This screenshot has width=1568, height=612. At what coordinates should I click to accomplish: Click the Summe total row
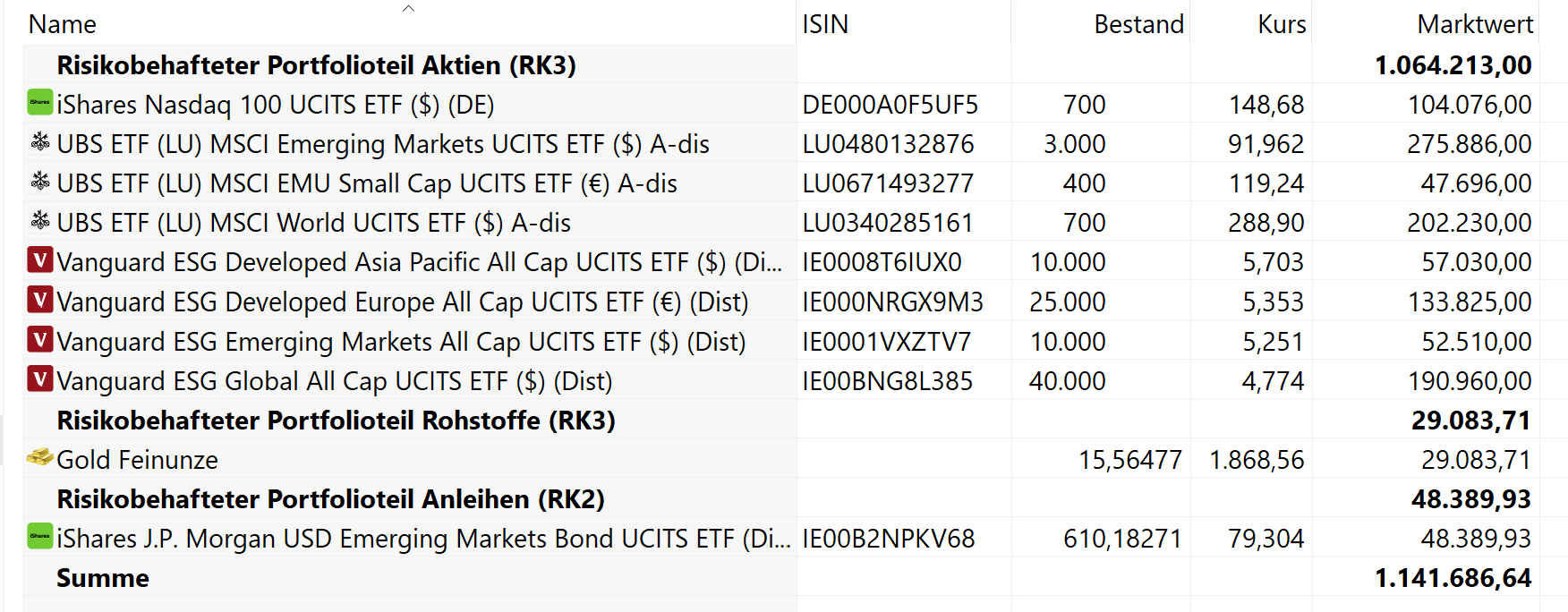pyautogui.click(x=103, y=578)
